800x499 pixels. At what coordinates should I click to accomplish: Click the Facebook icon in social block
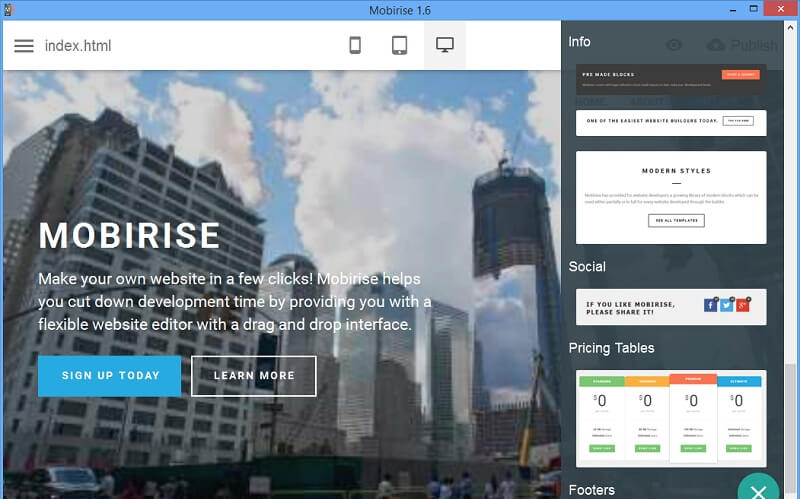pyautogui.click(x=710, y=305)
